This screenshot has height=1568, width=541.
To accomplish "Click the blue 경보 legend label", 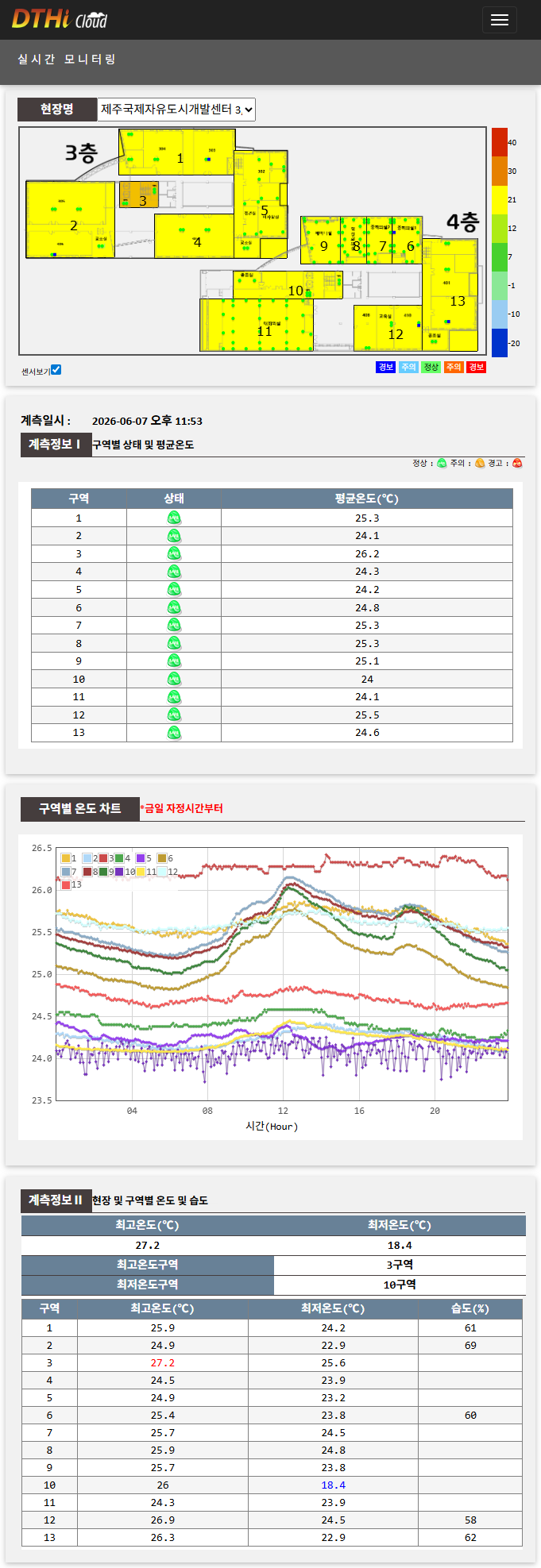I will 385,367.
